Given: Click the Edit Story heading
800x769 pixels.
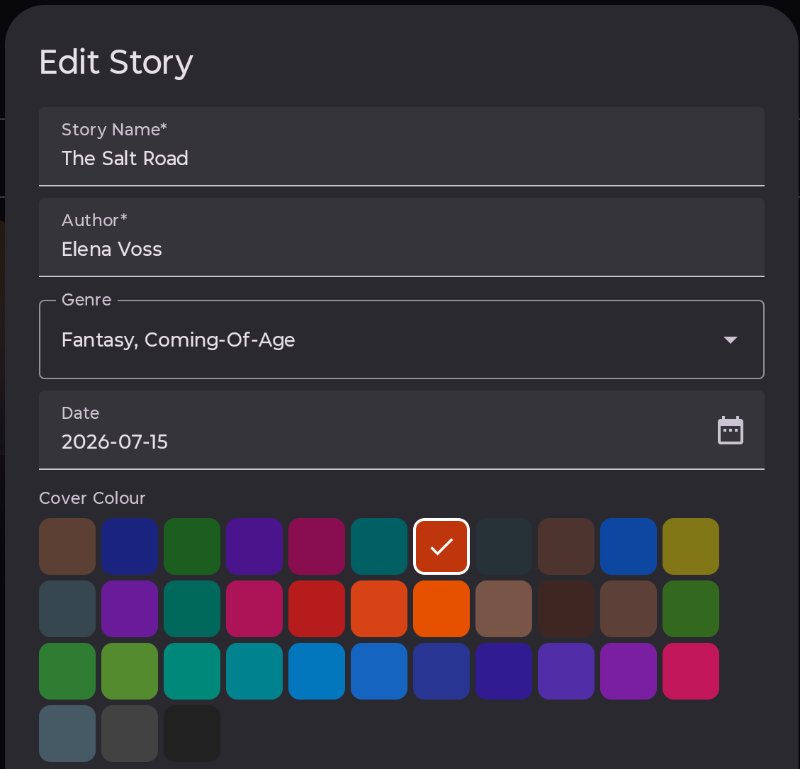Looking at the screenshot, I should click(x=116, y=63).
